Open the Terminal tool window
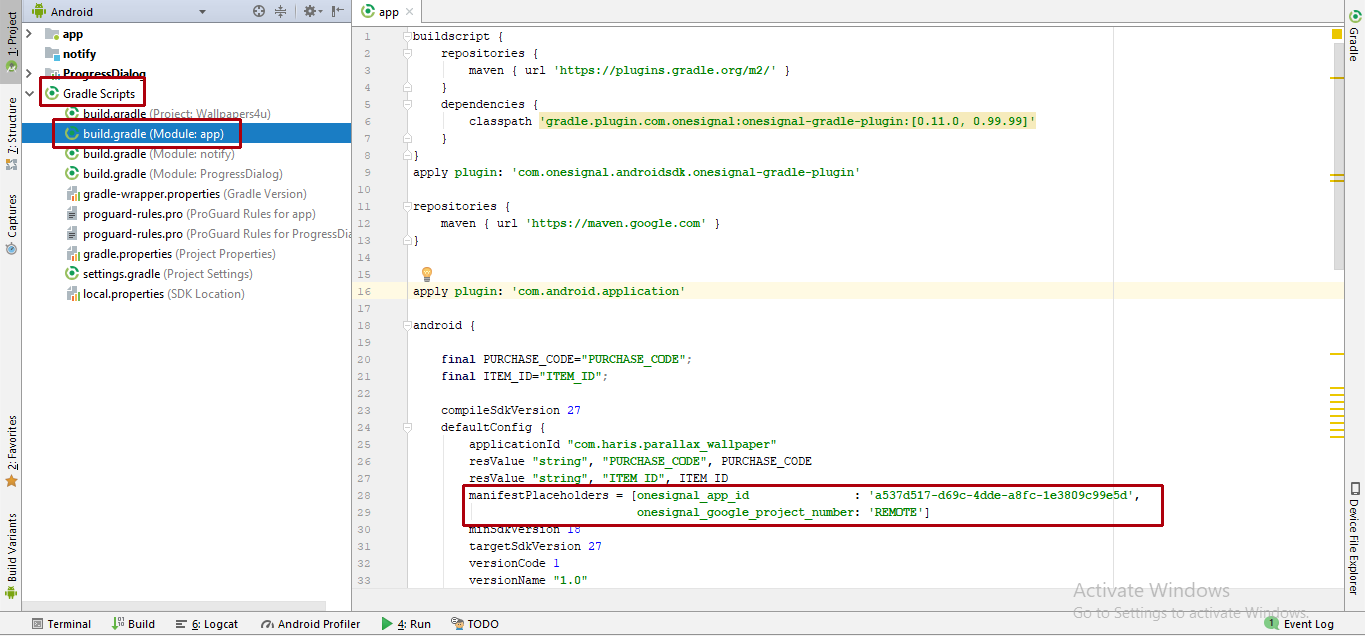Screen dimensions: 1365x636 pos(61,624)
